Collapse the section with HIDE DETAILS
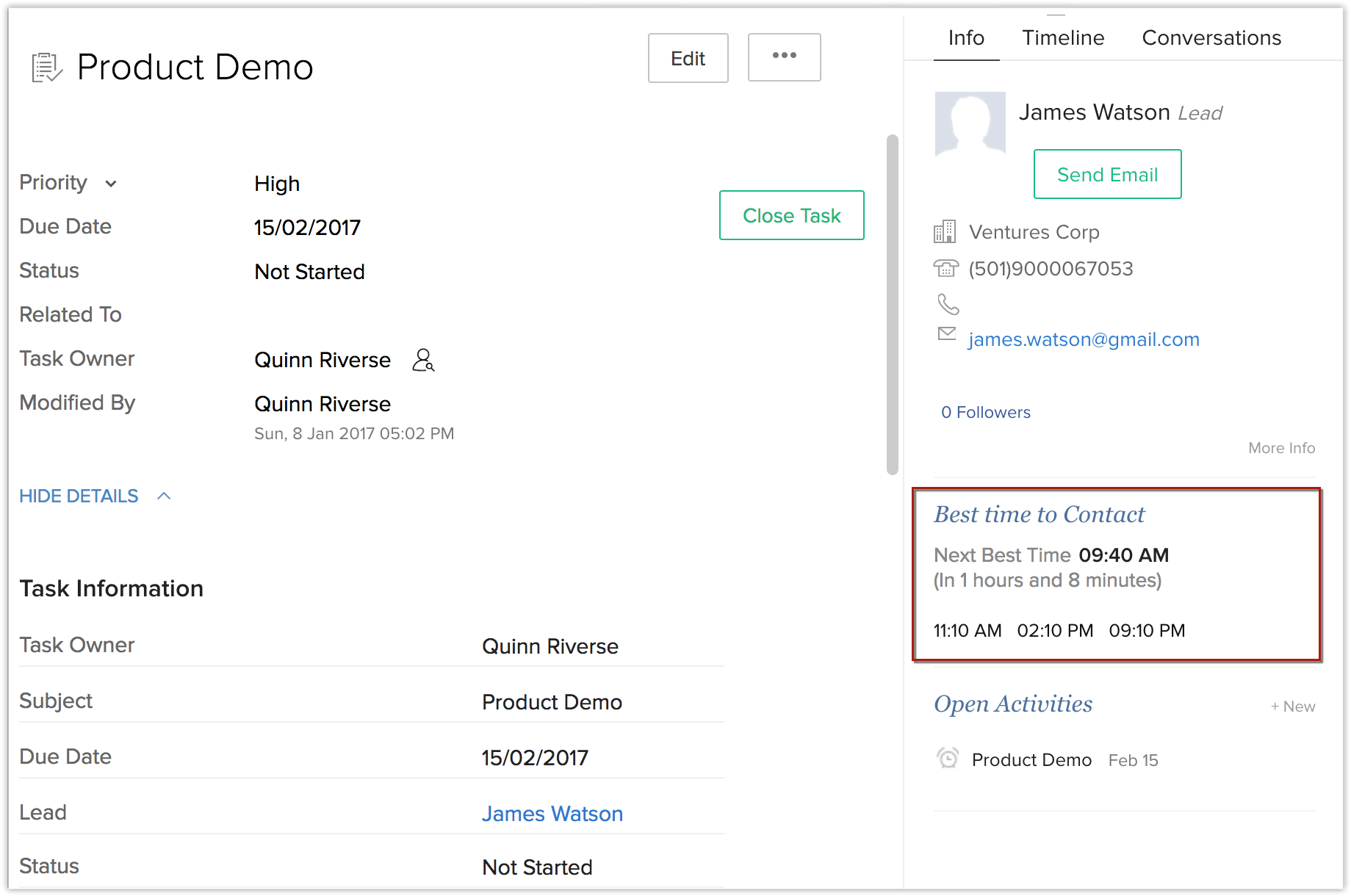Image resolution: width=1351 pixels, height=896 pixels. [x=79, y=496]
